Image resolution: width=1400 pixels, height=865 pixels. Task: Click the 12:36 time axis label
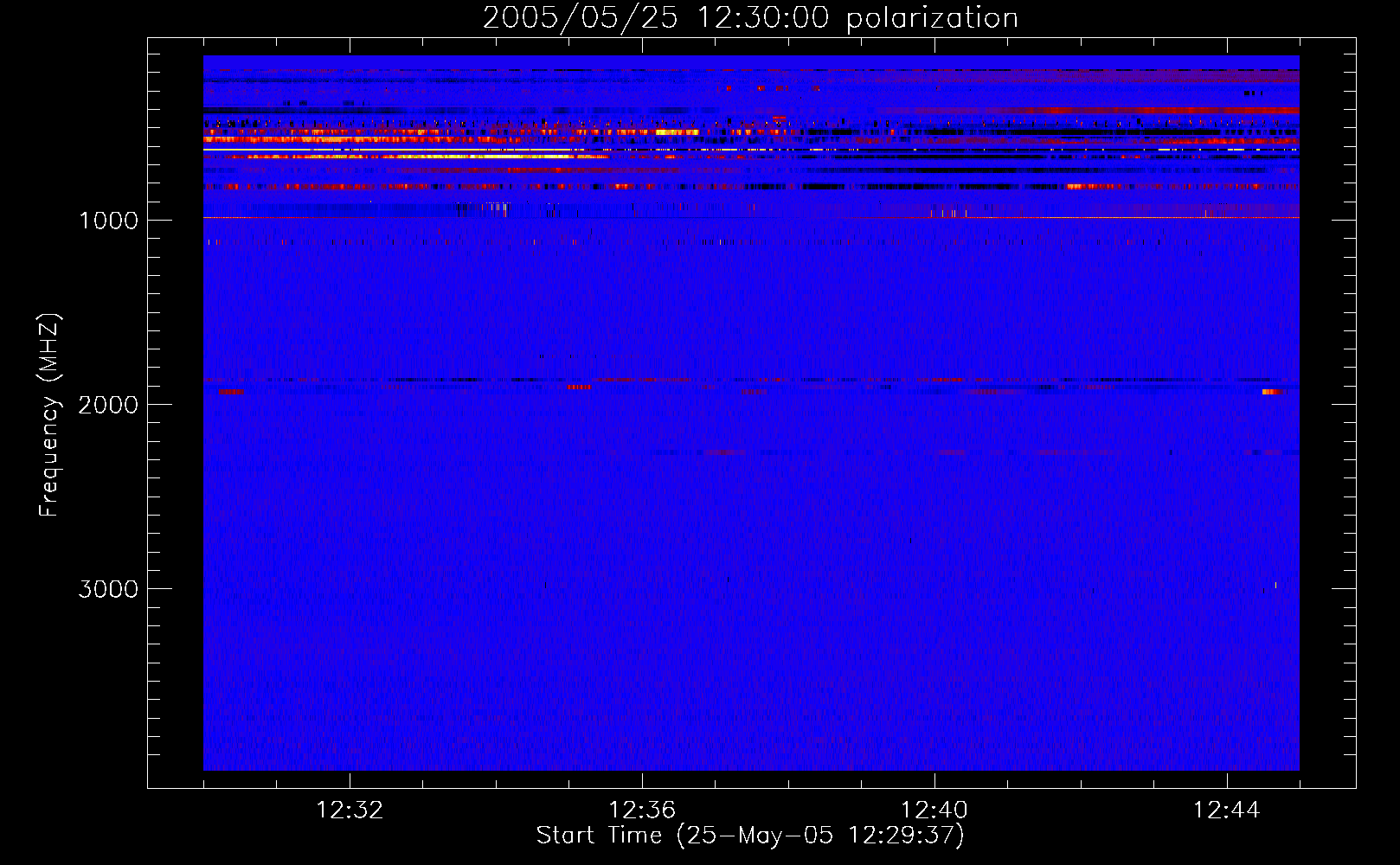coord(642,811)
